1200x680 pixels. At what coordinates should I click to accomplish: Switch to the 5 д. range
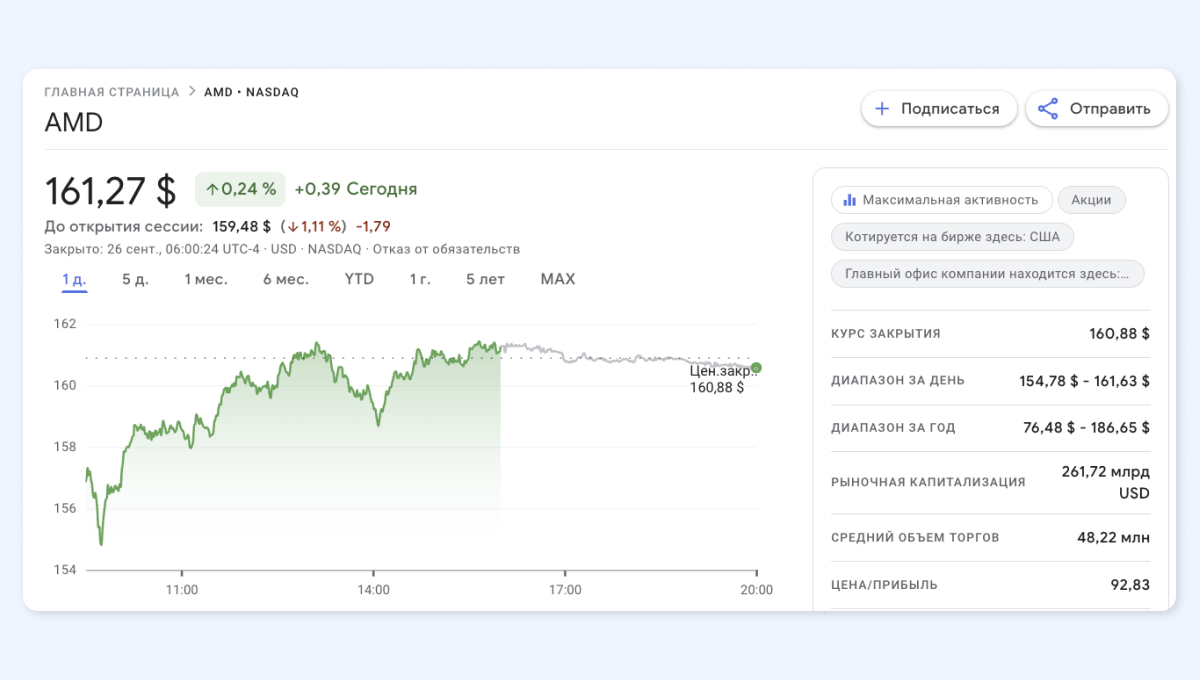click(x=135, y=280)
